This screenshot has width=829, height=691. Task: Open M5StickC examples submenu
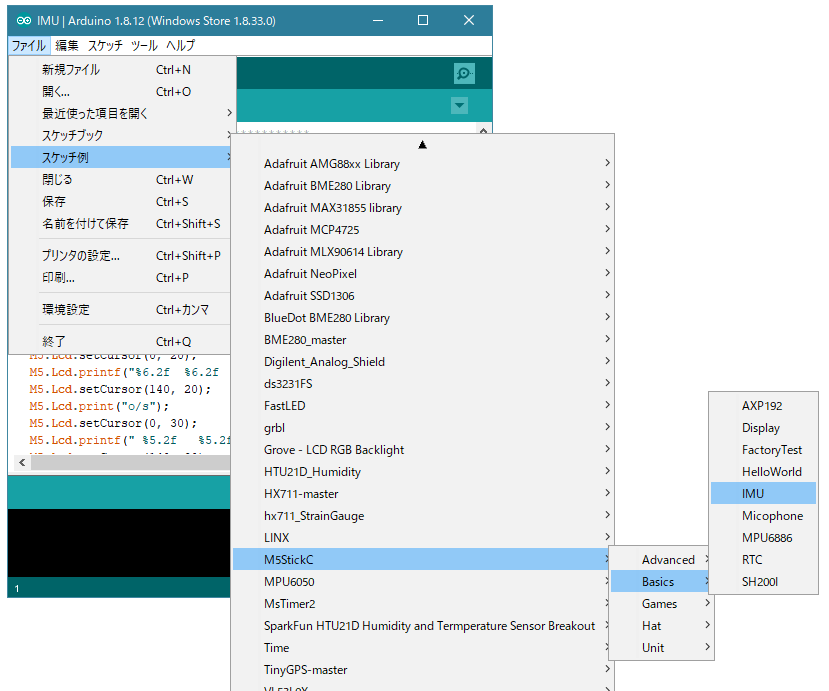421,559
